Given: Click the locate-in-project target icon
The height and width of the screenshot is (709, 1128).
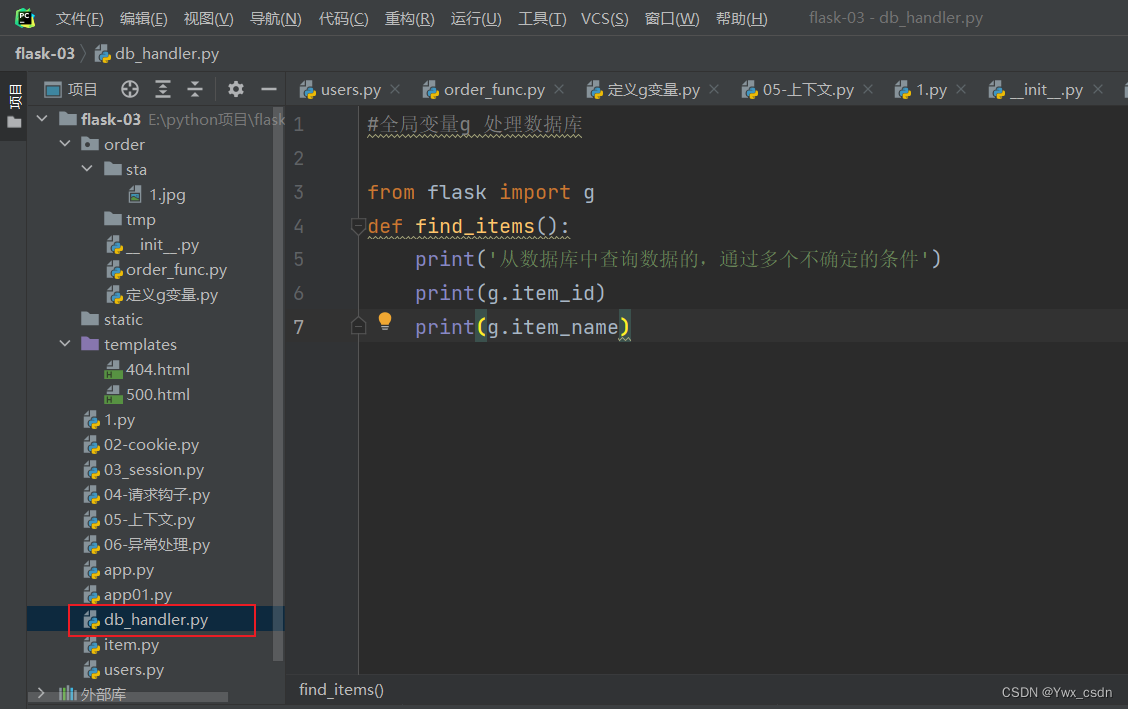Looking at the screenshot, I should pyautogui.click(x=129, y=90).
